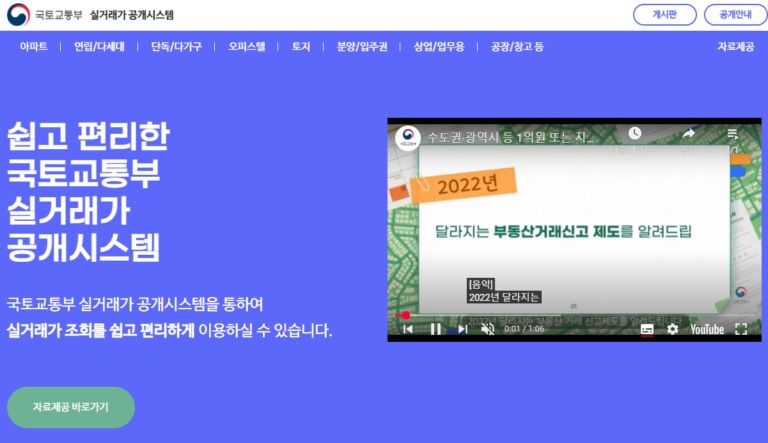Image resolution: width=768 pixels, height=443 pixels.
Task: Skip to the next video
Action: pyautogui.click(x=462, y=329)
